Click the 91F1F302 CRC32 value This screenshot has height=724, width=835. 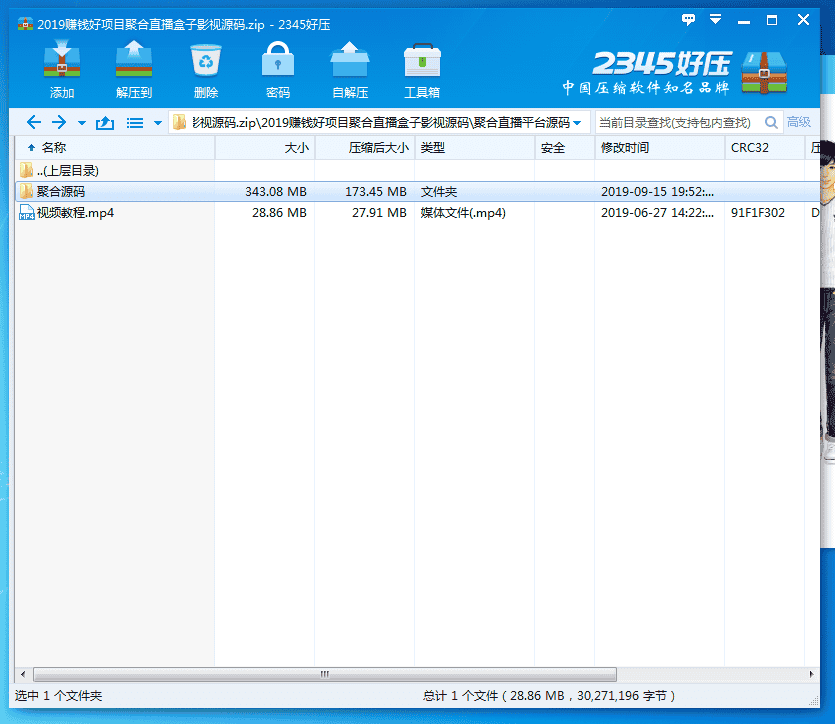(758, 213)
